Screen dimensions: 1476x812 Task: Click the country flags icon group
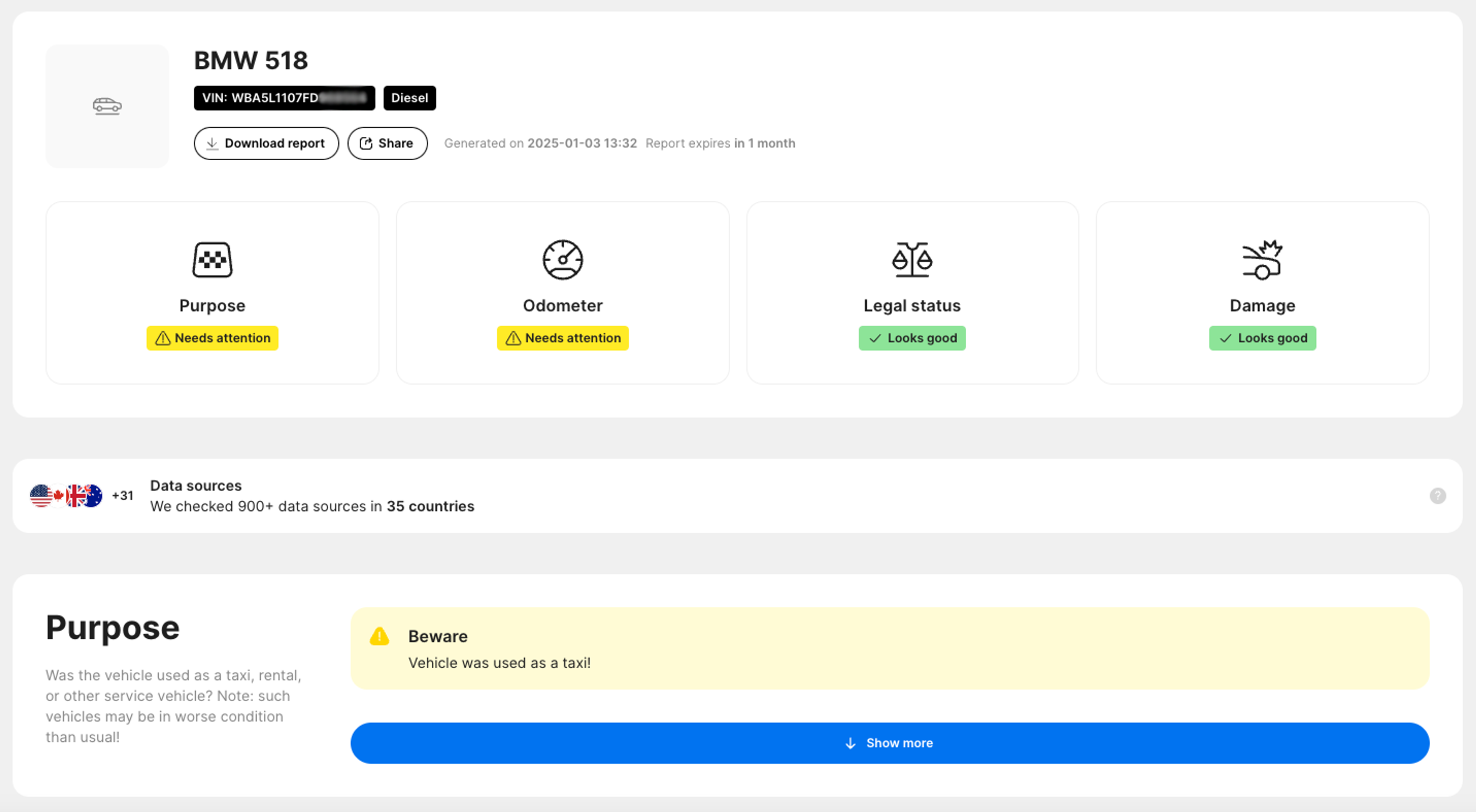click(x=66, y=496)
